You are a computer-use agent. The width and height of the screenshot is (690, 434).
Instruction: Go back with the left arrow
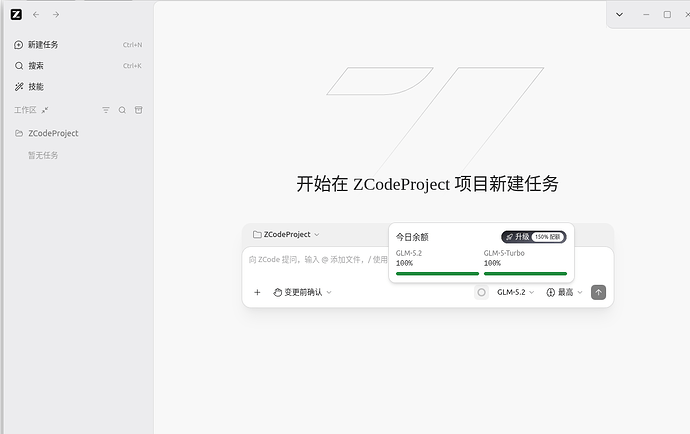click(36, 15)
